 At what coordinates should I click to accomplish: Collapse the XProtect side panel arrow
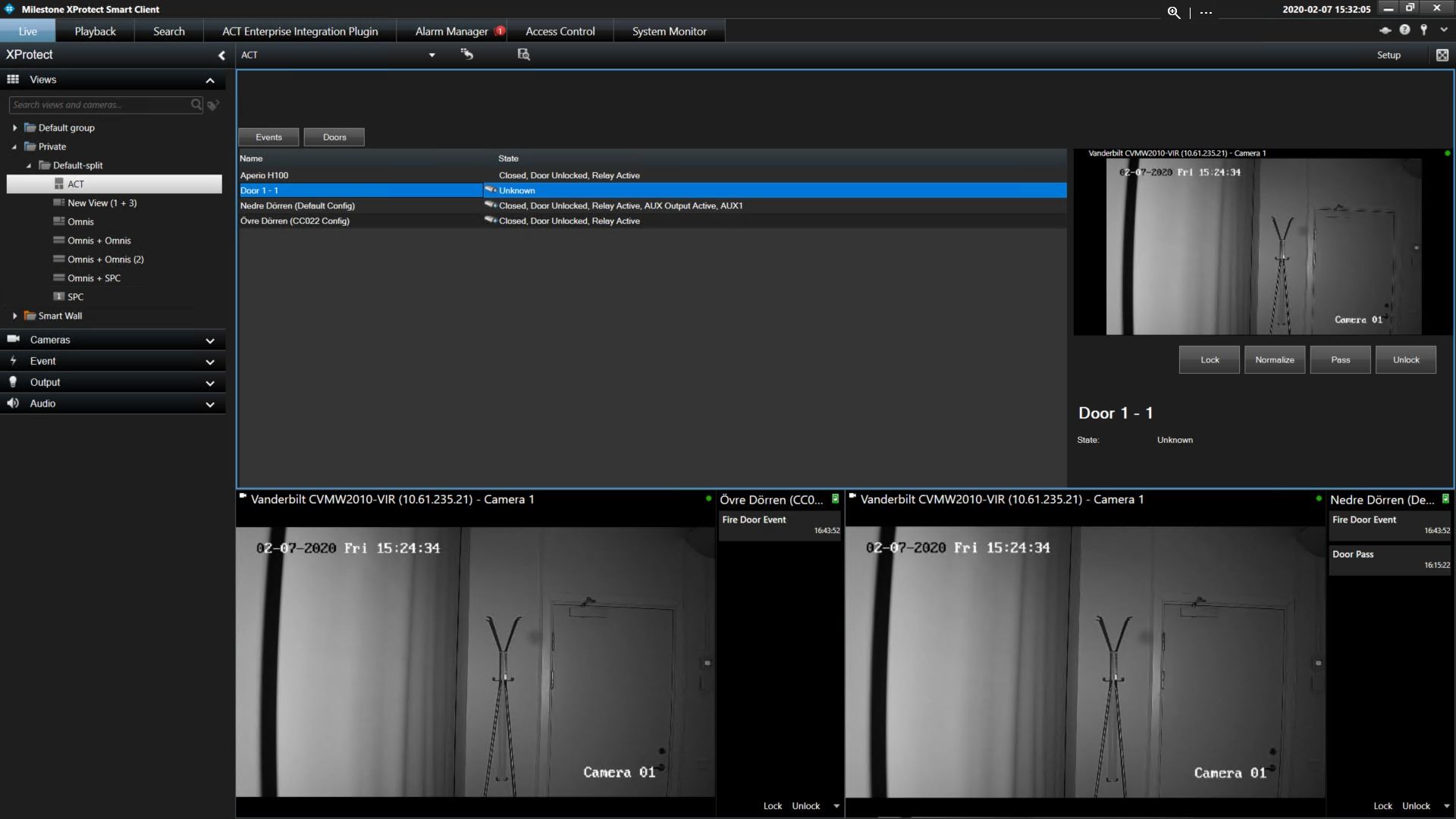coord(221,55)
